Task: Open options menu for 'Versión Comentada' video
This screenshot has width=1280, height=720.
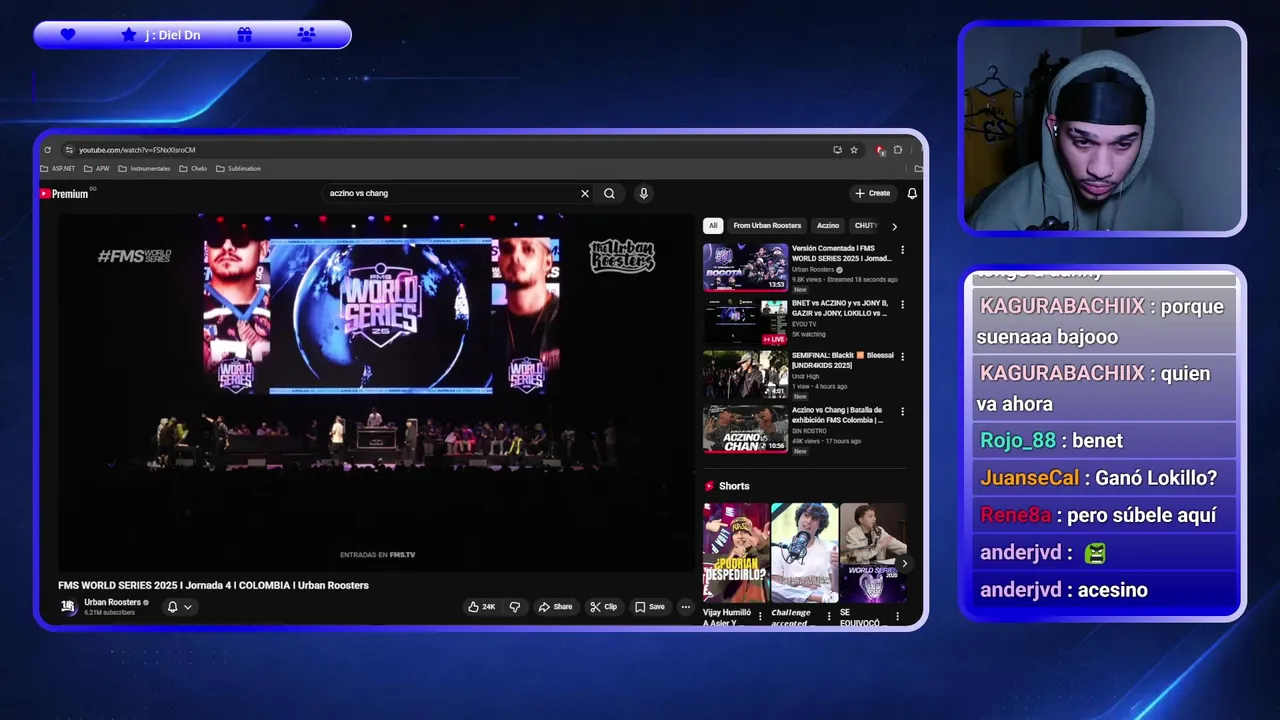Action: click(x=903, y=250)
